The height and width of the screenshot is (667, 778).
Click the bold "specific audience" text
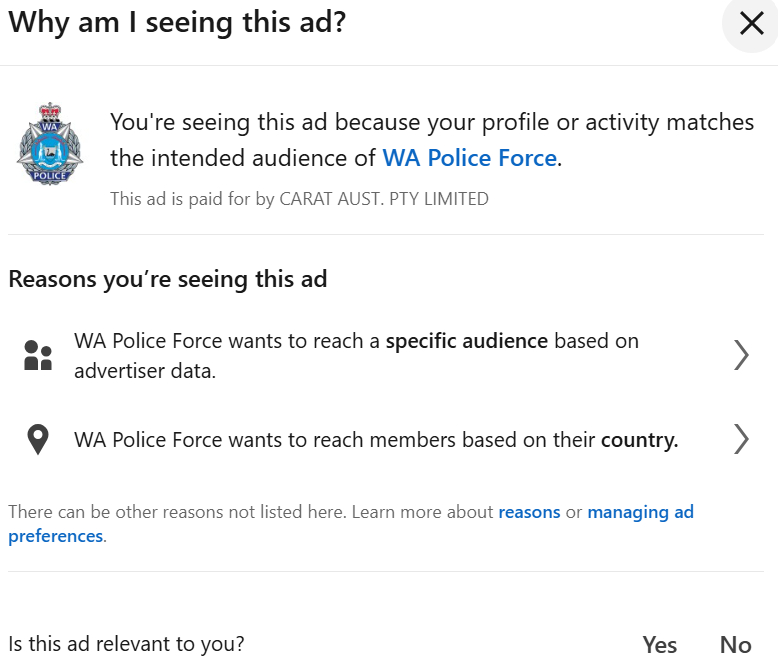click(466, 341)
